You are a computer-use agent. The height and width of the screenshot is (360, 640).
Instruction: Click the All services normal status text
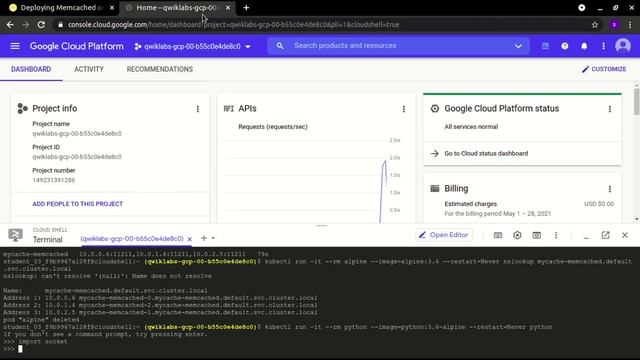point(471,127)
